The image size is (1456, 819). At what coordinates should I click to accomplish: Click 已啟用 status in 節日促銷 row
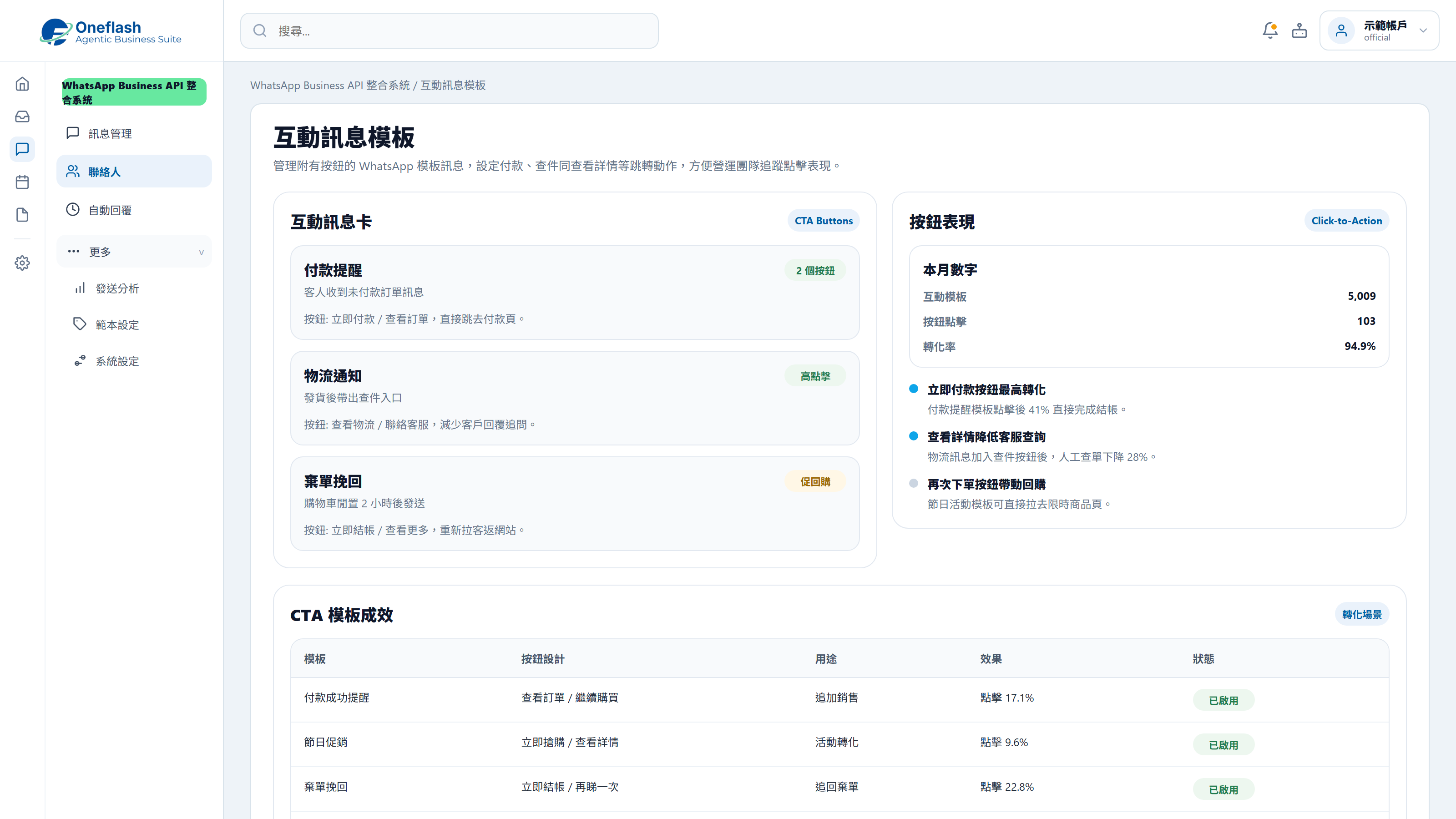(1223, 745)
